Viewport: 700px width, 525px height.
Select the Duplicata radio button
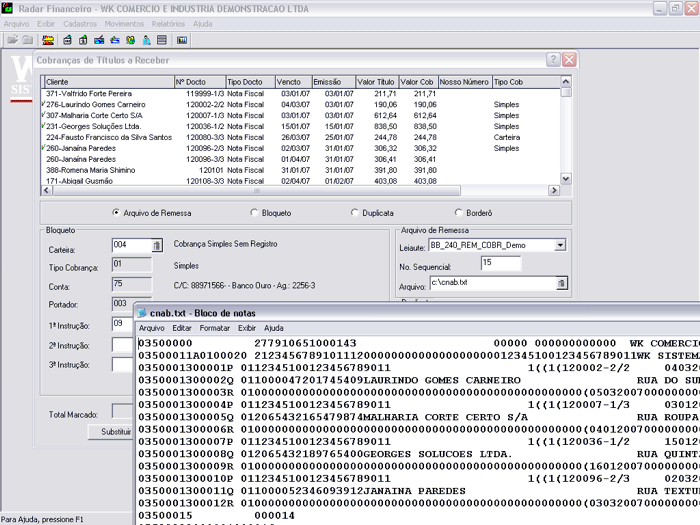(x=355, y=213)
